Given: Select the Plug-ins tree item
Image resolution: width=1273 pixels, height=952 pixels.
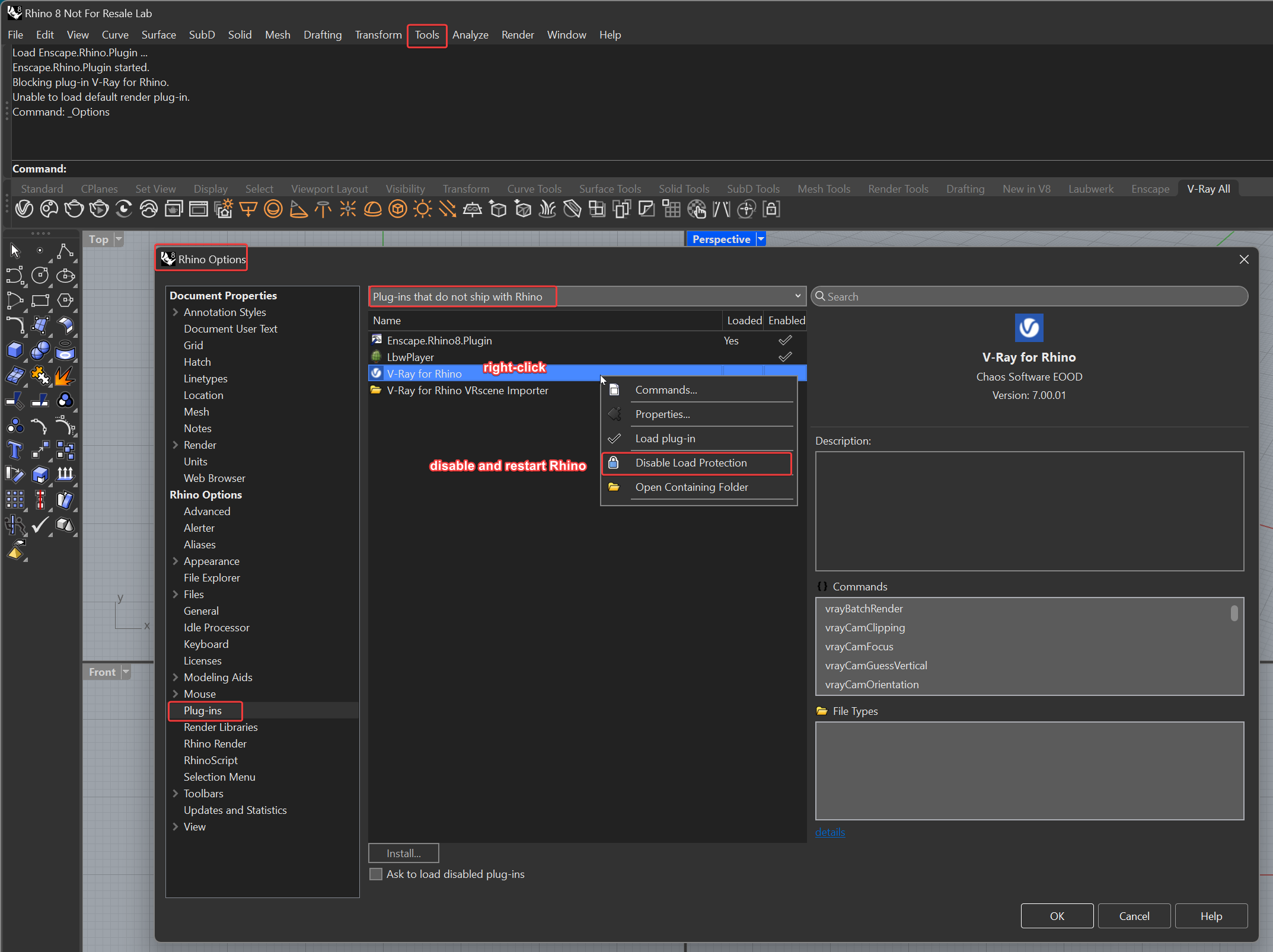Looking at the screenshot, I should coord(203,710).
